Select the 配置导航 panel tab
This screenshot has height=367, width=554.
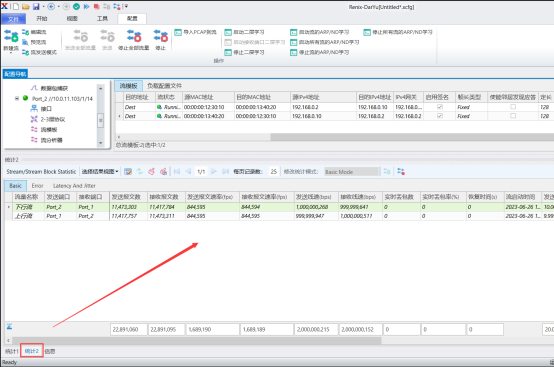[15, 74]
